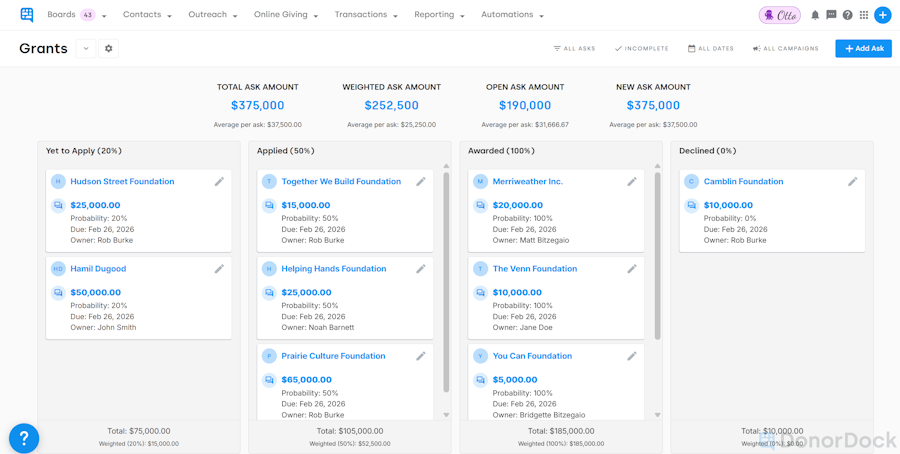Viewport: 900px width, 454px height.
Task: Open Grants board settings gear
Action: click(109, 48)
